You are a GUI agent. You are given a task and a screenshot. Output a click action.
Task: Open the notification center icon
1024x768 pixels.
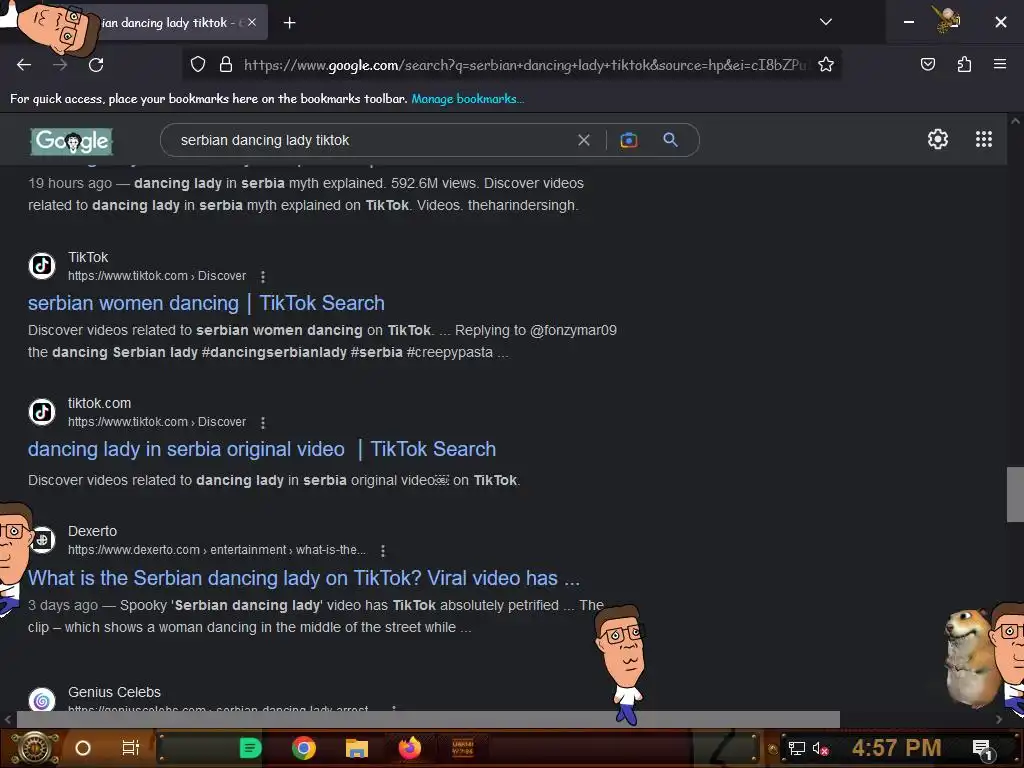[x=982, y=748]
